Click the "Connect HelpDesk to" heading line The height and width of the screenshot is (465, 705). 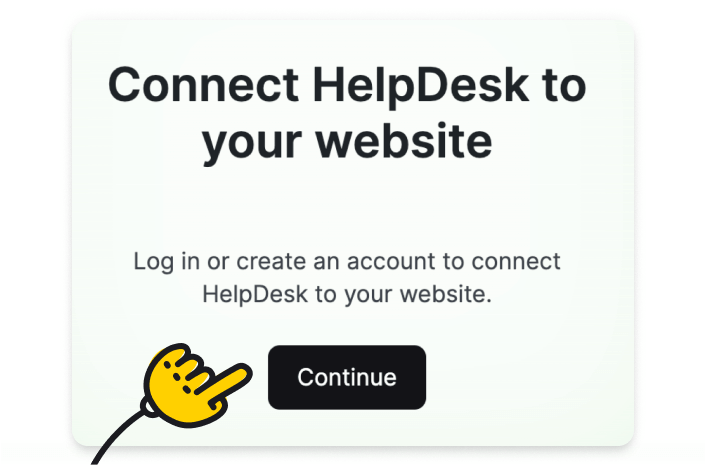pos(347,85)
